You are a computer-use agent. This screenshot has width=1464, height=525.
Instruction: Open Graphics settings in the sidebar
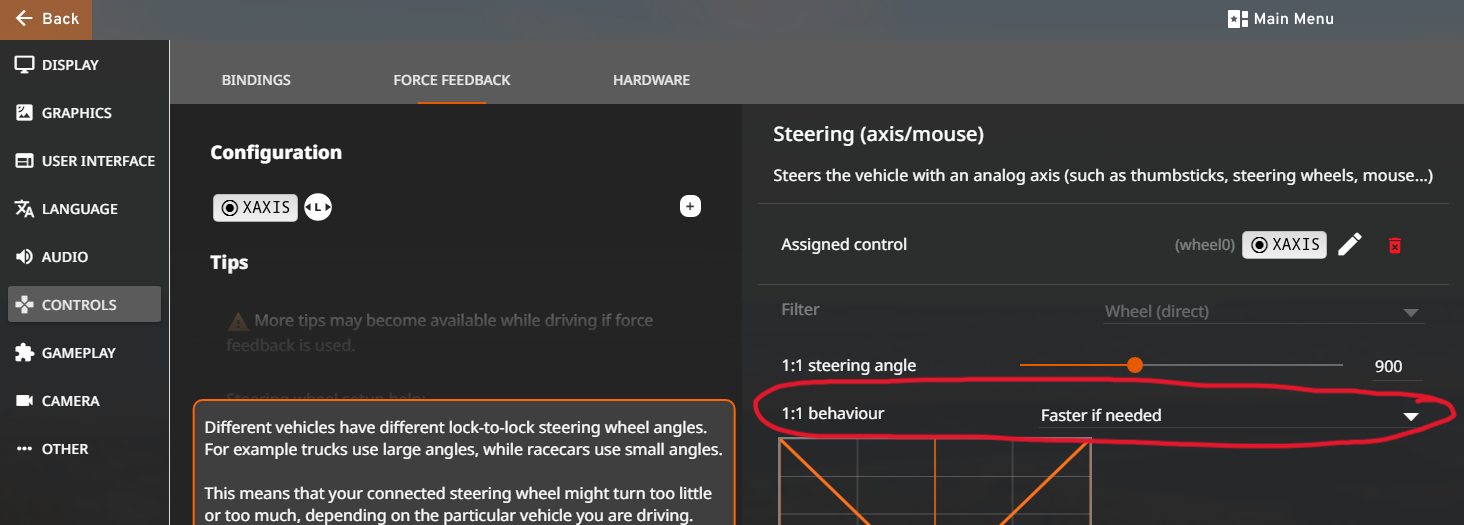(76, 113)
